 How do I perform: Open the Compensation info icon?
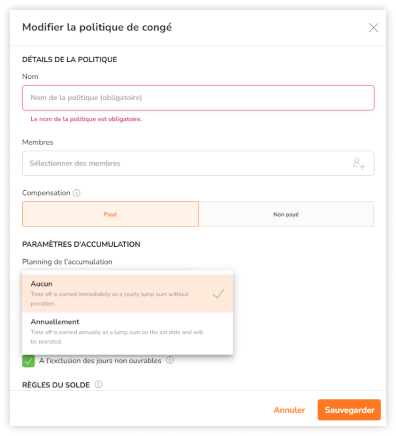(x=77, y=193)
